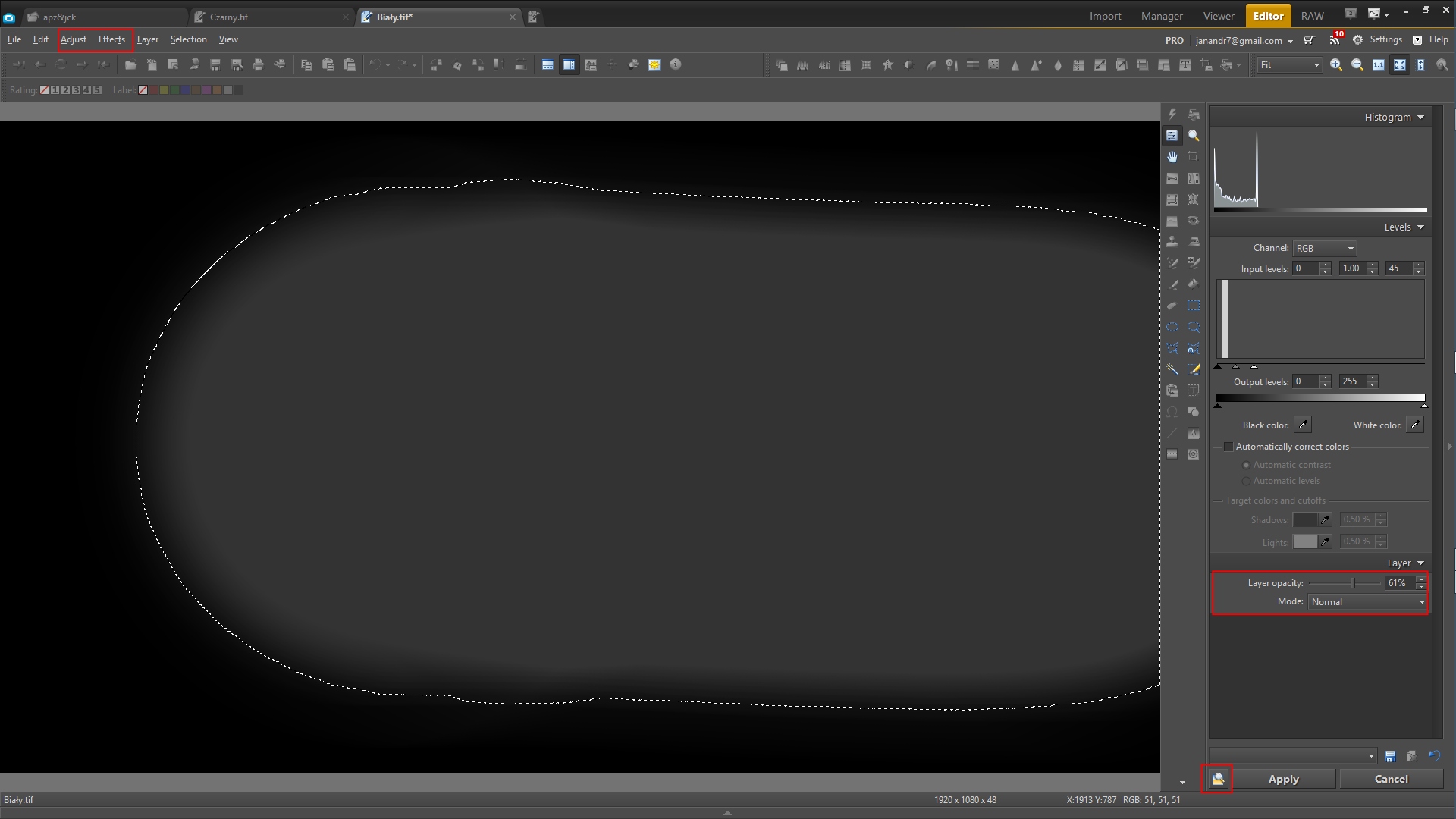Screen dimensions: 1456x819
Task: Enable Automatically correct colors checkbox
Action: coord(1228,447)
